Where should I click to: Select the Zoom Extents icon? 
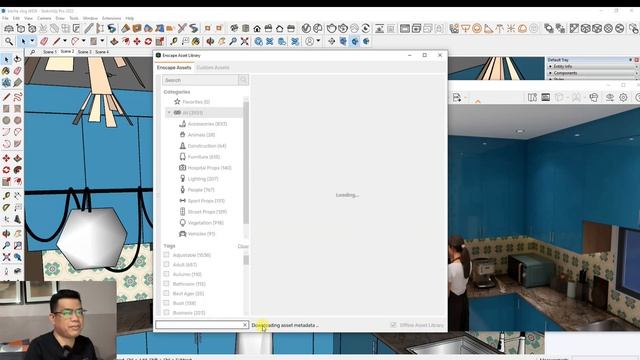coord(244,41)
